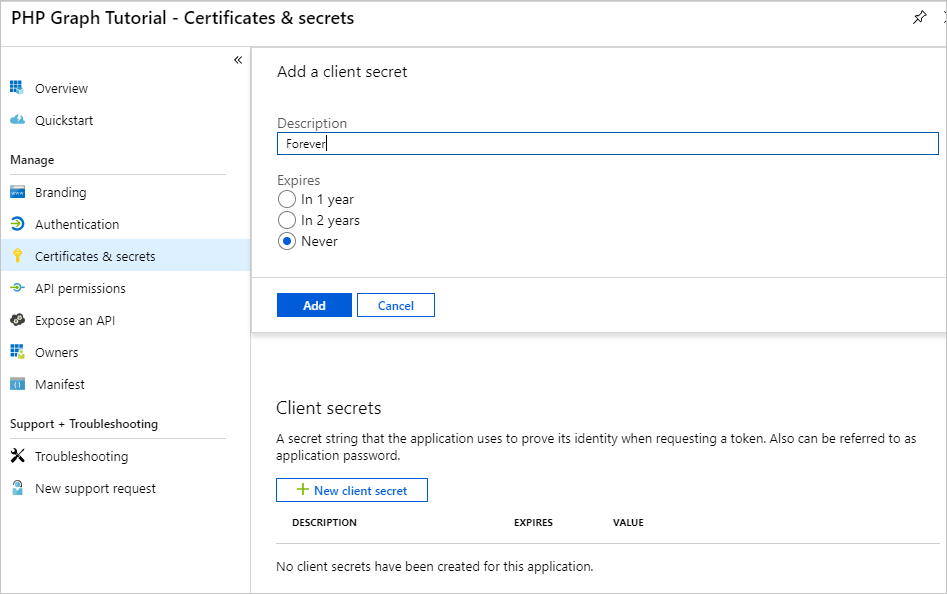Select the Never expiry radio button
This screenshot has height=594, width=947.
pyautogui.click(x=287, y=241)
